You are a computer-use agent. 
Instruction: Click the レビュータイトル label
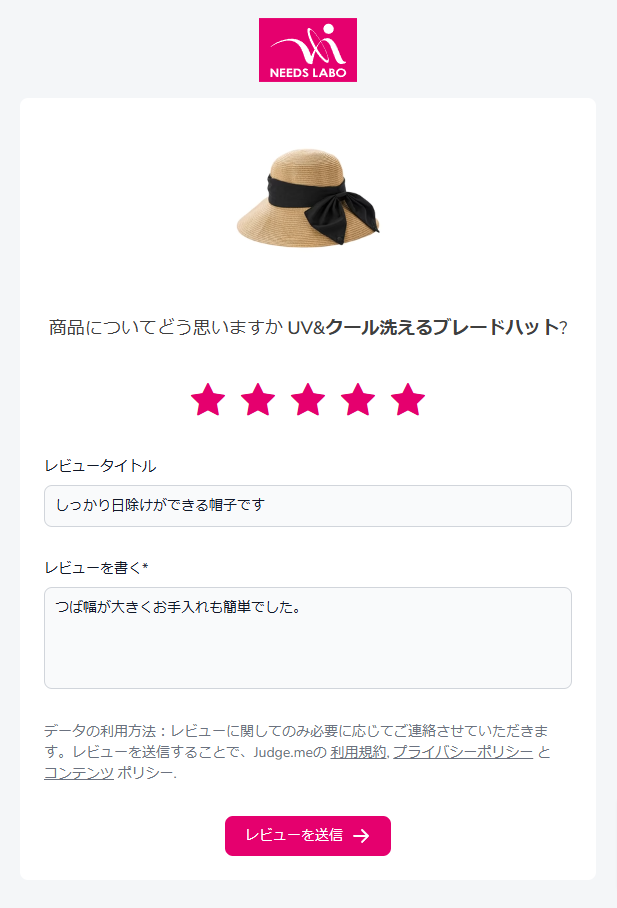(x=100, y=465)
